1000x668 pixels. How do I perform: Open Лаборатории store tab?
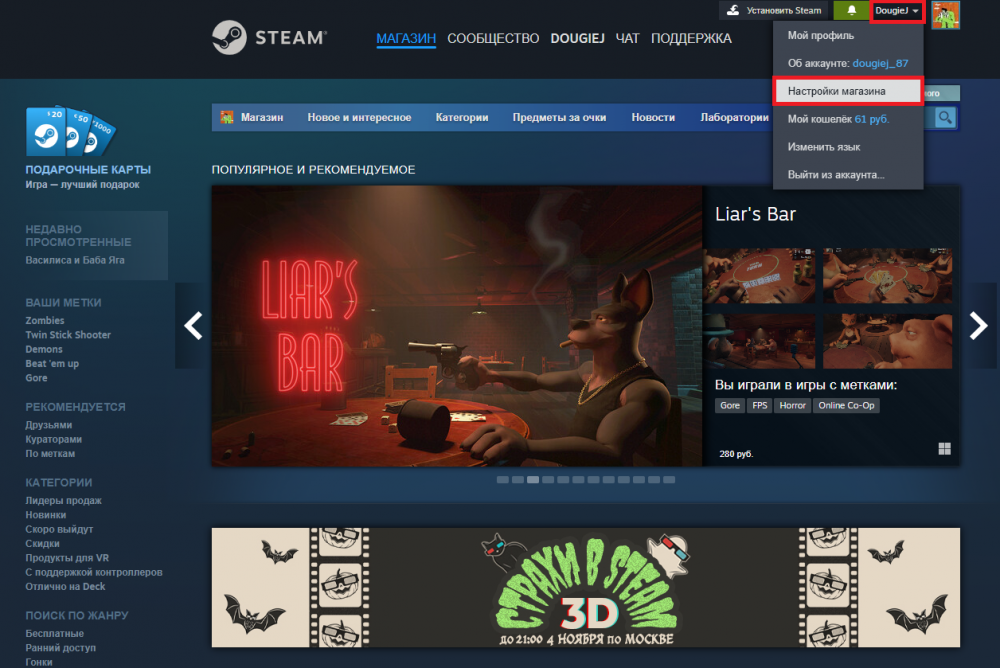click(x=734, y=117)
